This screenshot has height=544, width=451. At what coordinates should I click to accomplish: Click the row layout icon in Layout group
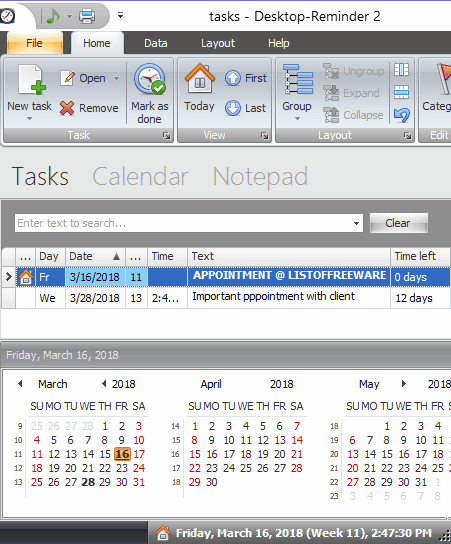pyautogui.click(x=401, y=92)
